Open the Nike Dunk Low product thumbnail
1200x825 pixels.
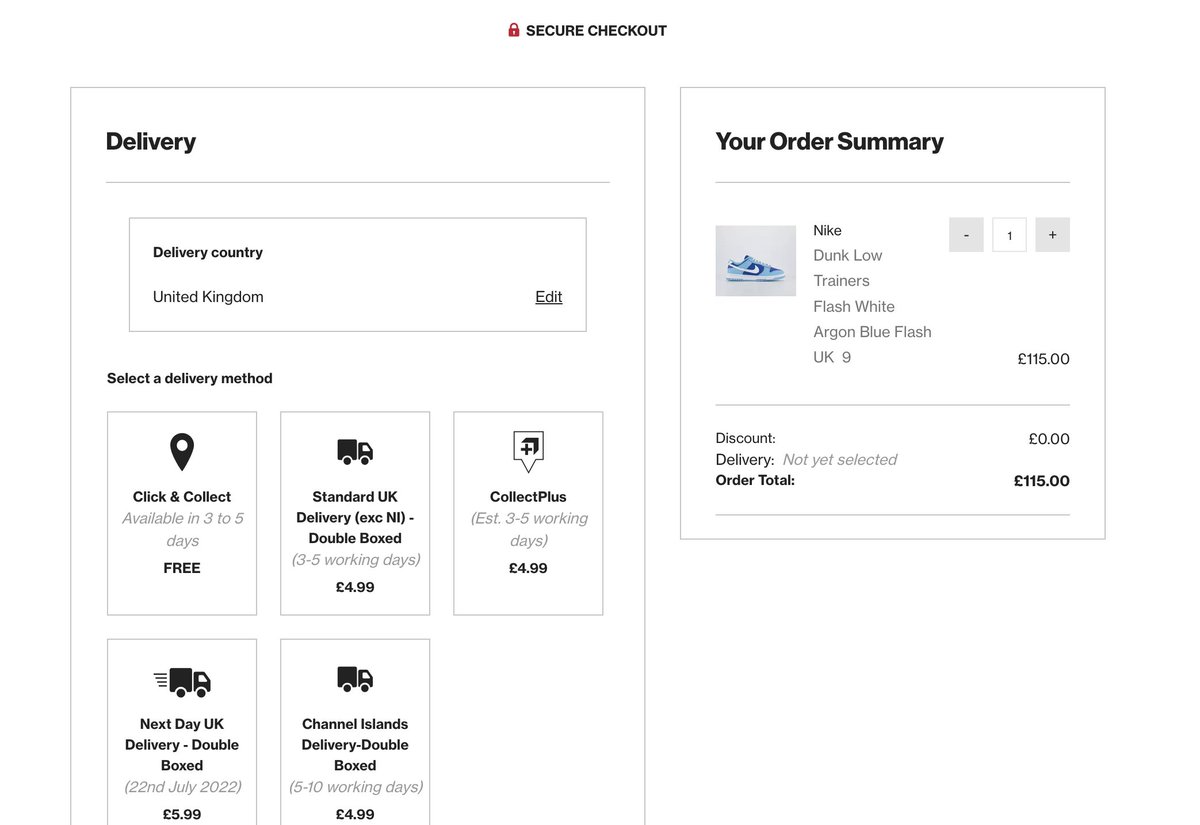pyautogui.click(x=756, y=261)
